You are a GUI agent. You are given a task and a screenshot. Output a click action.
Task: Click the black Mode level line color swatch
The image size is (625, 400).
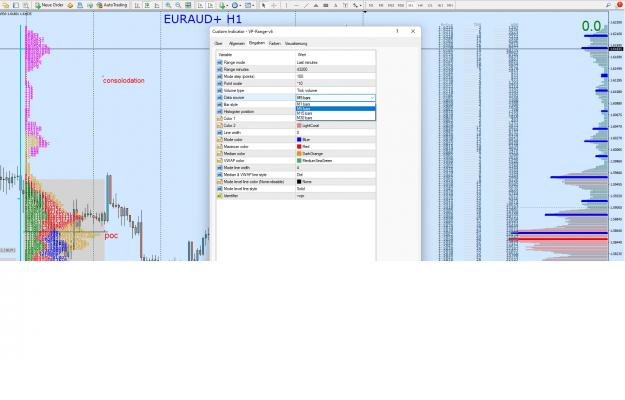299,182
